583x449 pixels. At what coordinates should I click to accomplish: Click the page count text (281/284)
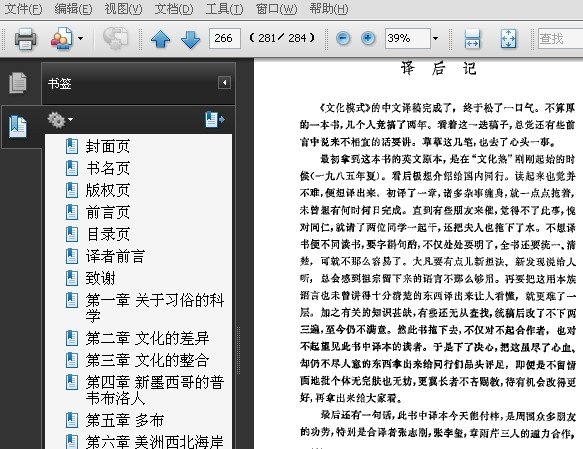(282, 38)
